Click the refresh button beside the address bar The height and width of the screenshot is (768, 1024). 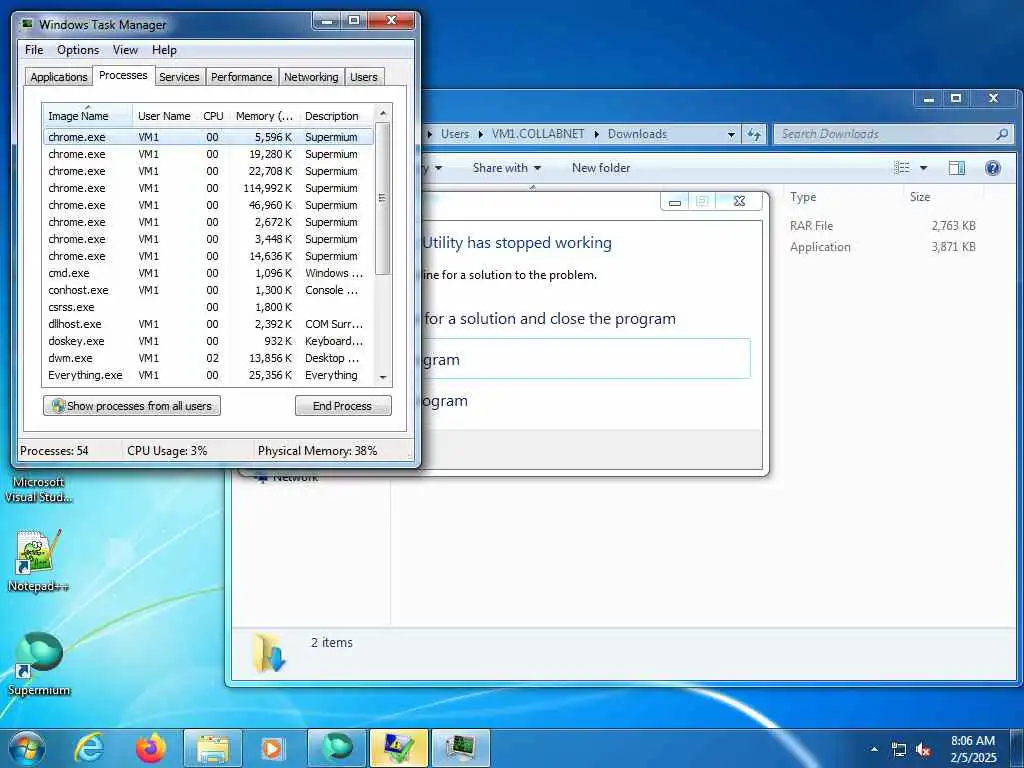(x=754, y=134)
